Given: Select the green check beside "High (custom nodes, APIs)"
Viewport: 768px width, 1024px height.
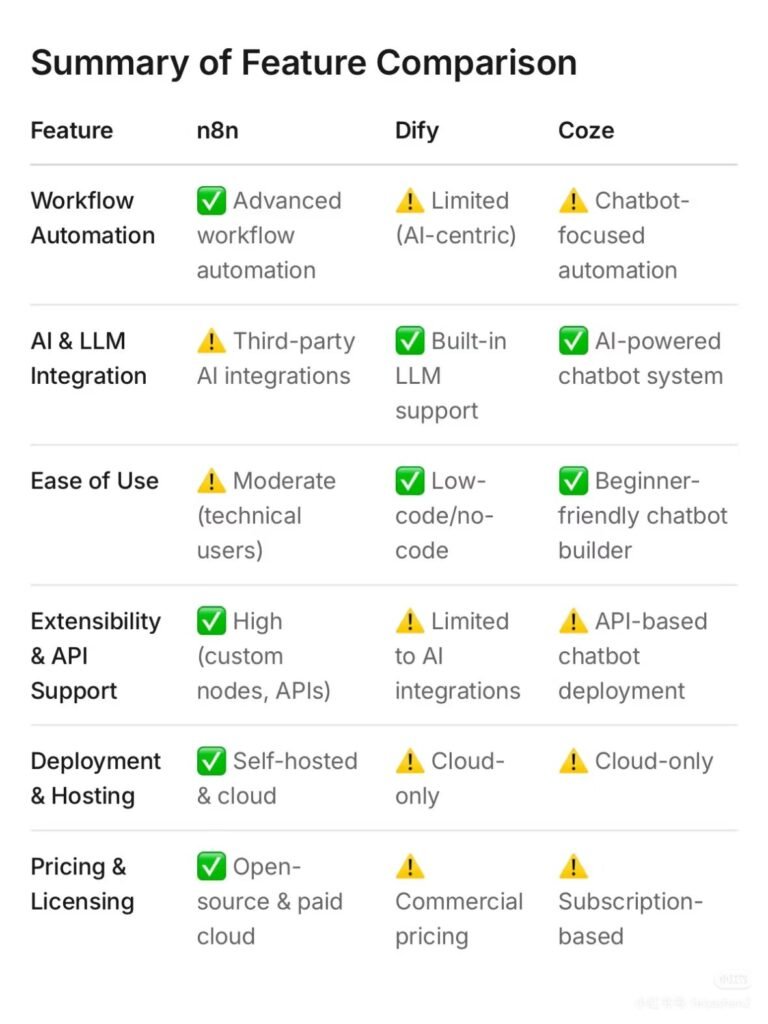Looking at the screenshot, I should pos(211,621).
